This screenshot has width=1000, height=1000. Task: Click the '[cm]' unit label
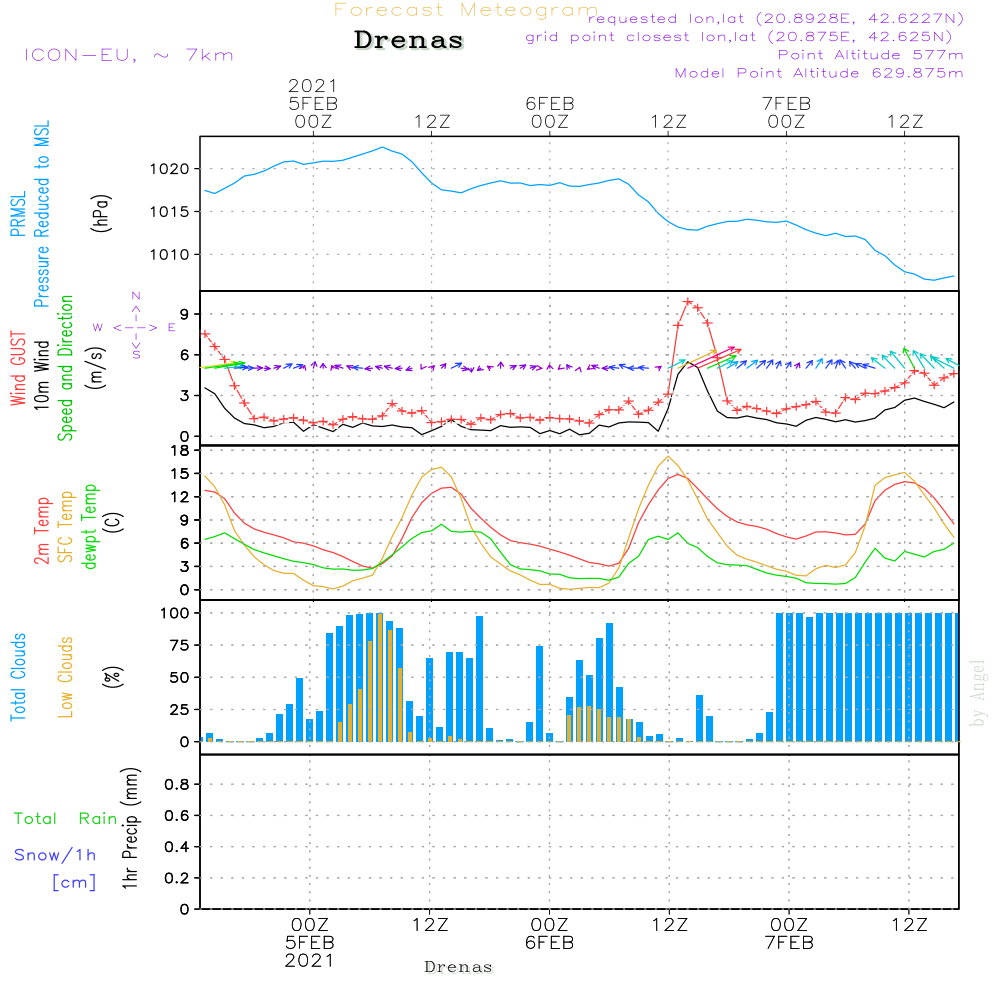[x=74, y=883]
